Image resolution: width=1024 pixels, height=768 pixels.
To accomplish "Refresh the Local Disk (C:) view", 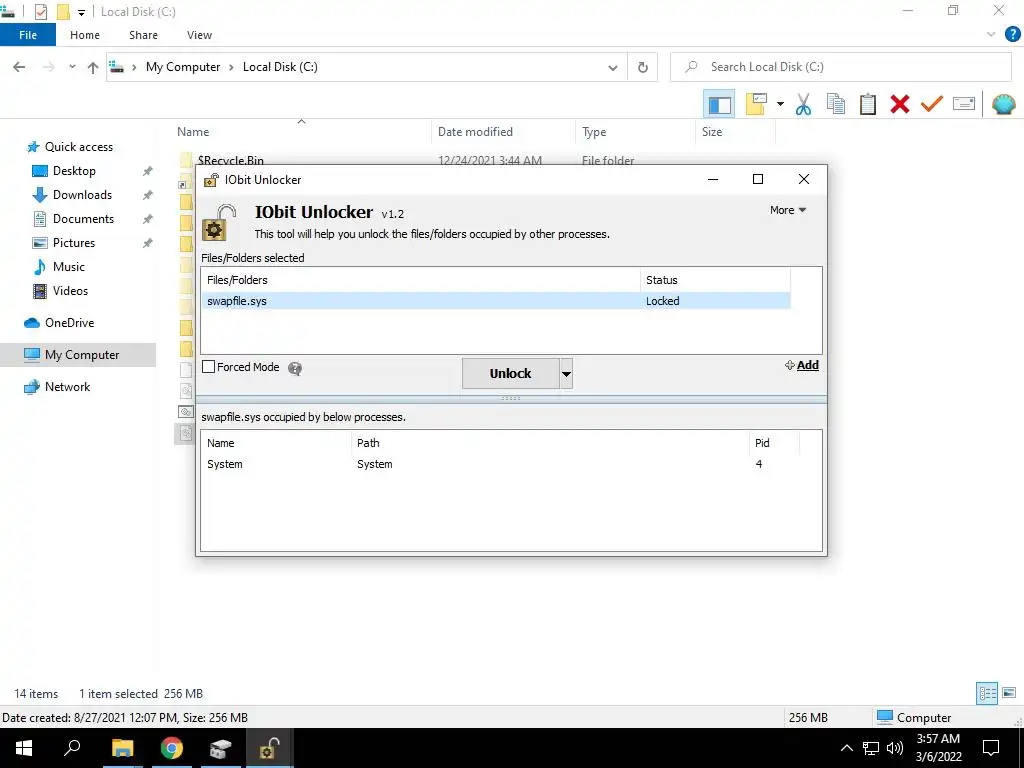I will (643, 67).
